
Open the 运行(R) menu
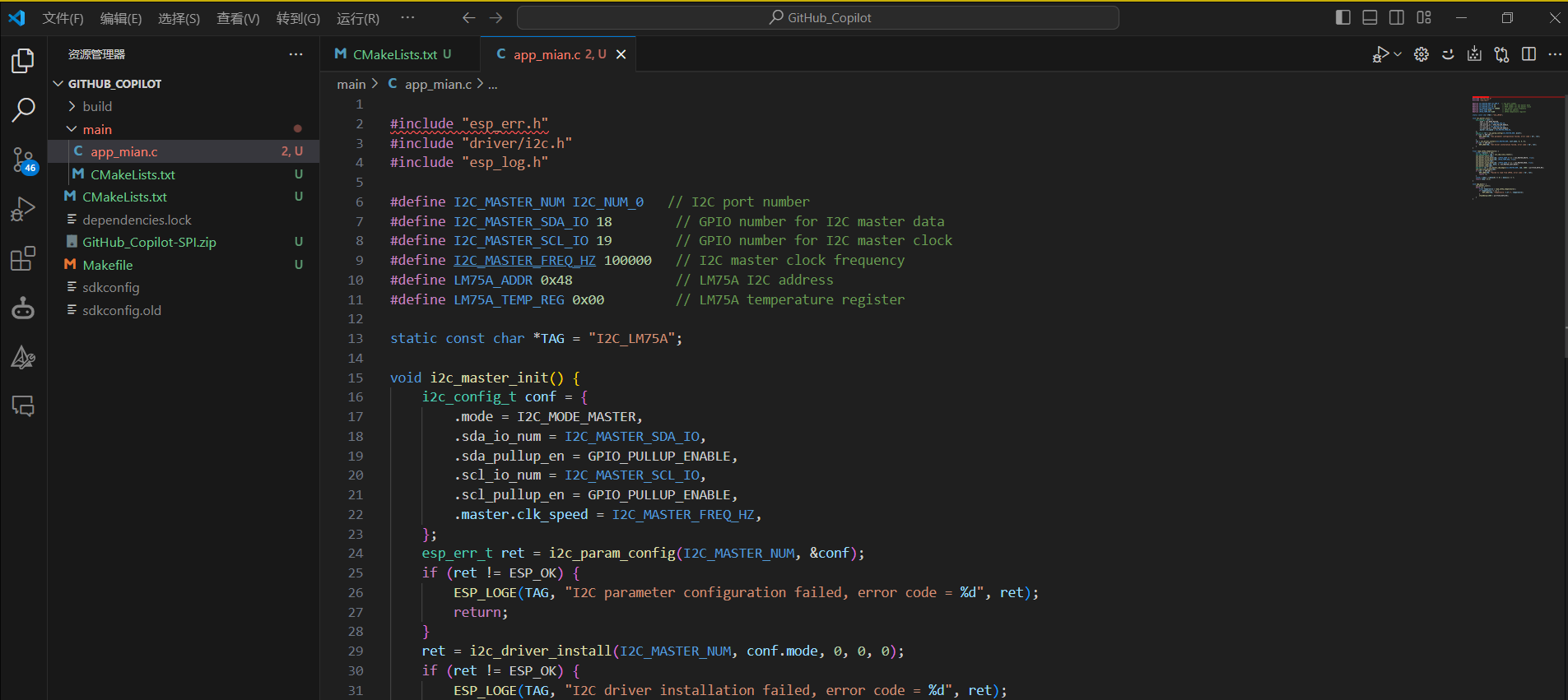[358, 18]
